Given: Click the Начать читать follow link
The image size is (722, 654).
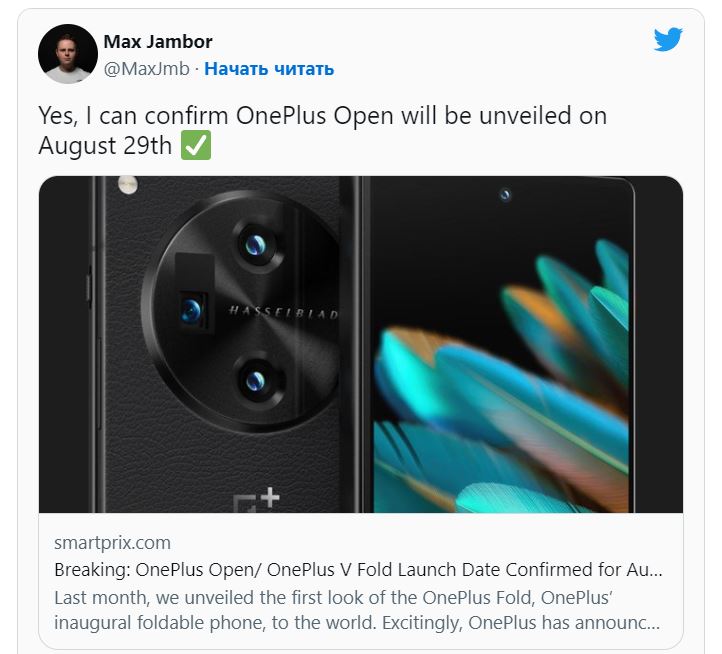Looking at the screenshot, I should coord(269,69).
